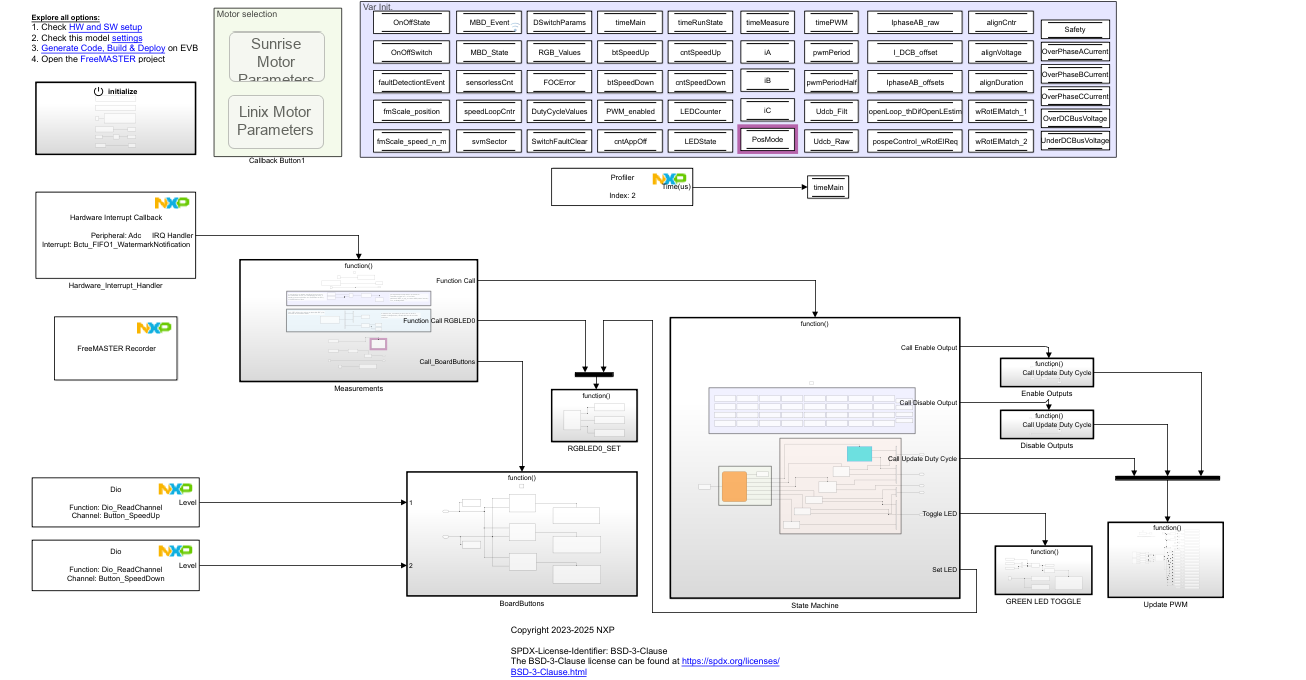The image size is (1306, 680).
Task: Select the RGB_Values data store block
Action: [x=560, y=52]
